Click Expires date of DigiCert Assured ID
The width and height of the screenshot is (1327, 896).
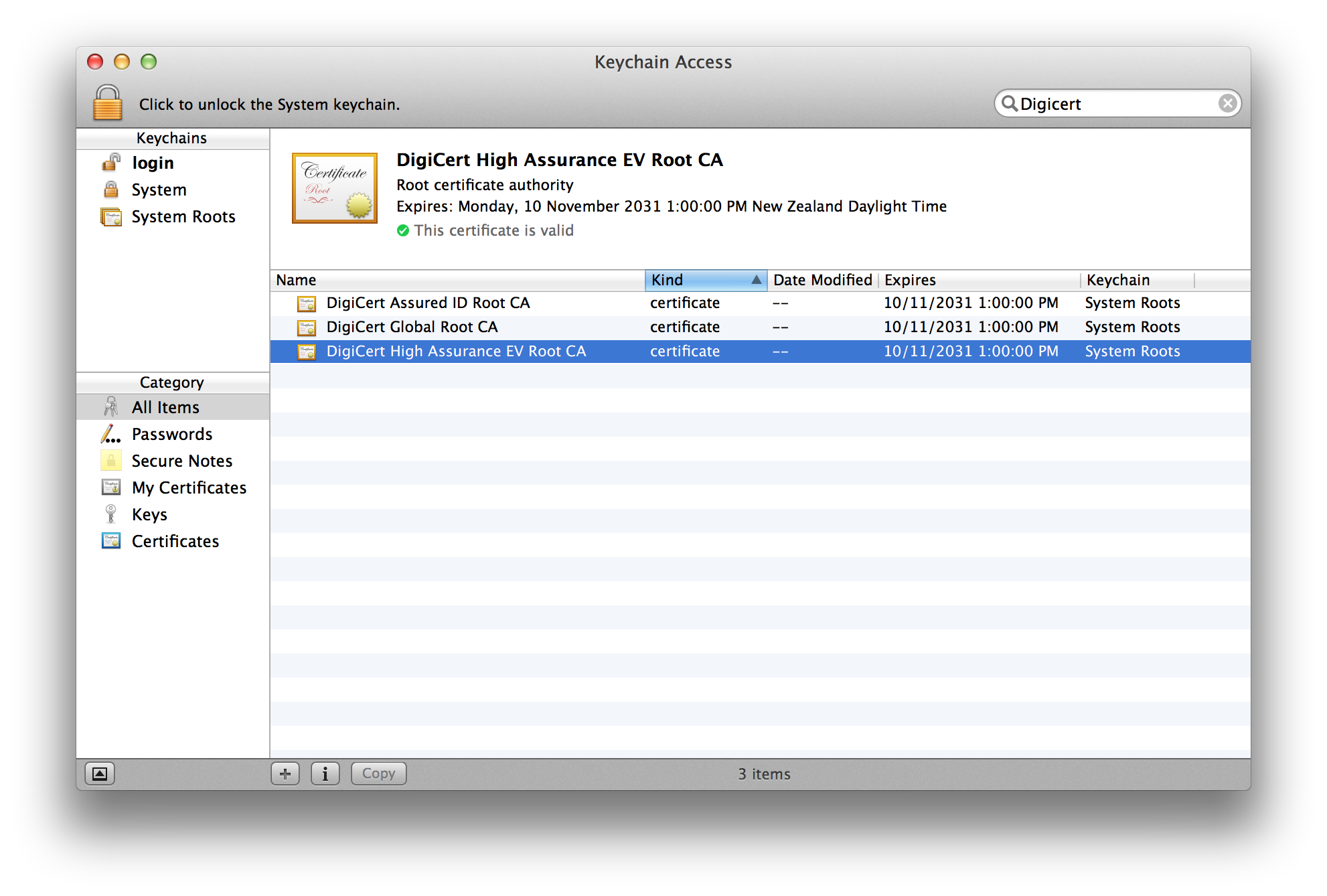tap(971, 303)
